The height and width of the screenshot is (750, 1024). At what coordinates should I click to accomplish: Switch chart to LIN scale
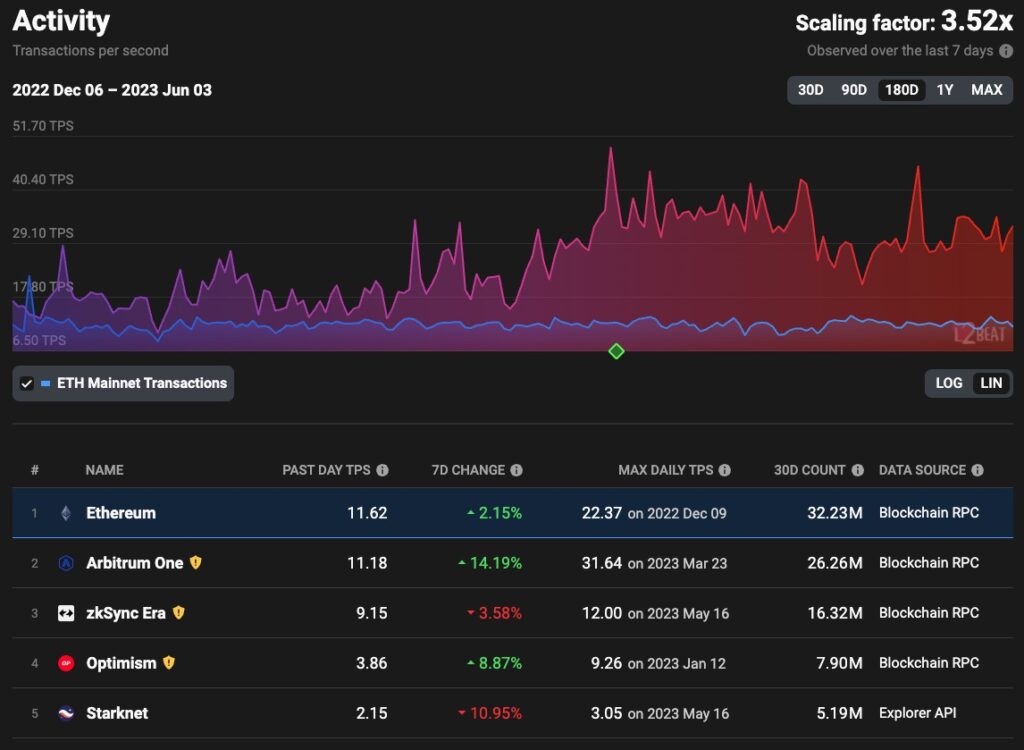click(991, 383)
